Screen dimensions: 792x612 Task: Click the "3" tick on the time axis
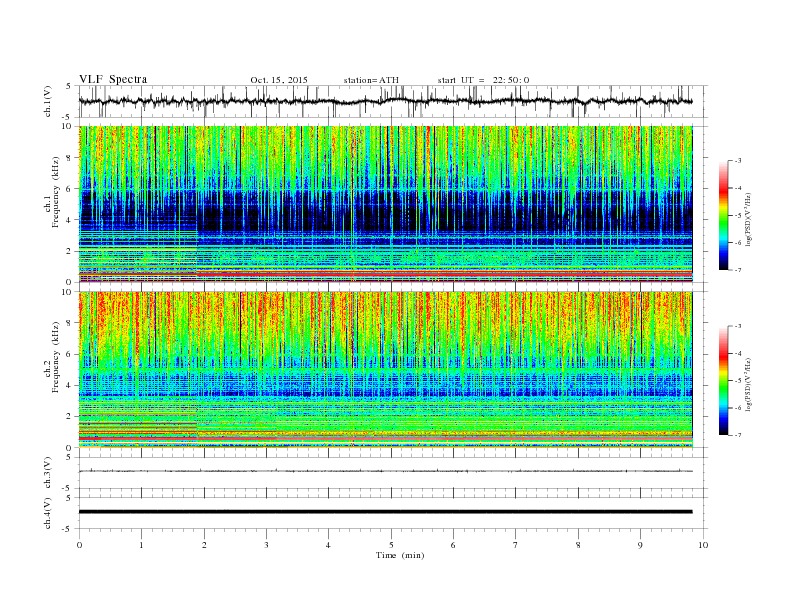266,545
